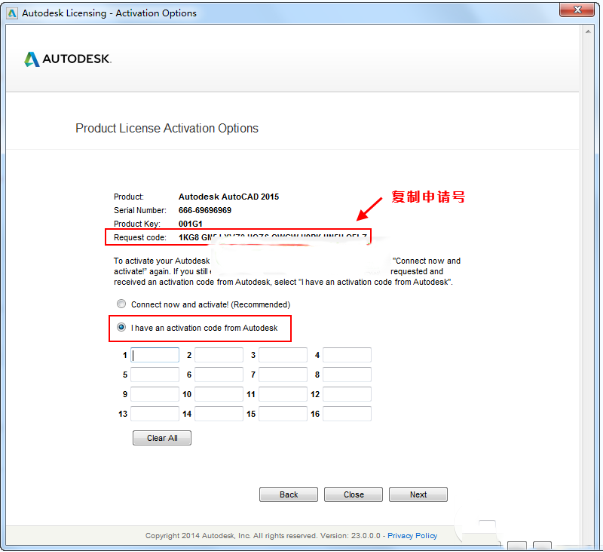This screenshot has height=552, width=603.
Task: Focus activation code field 8
Action: pos(347,374)
